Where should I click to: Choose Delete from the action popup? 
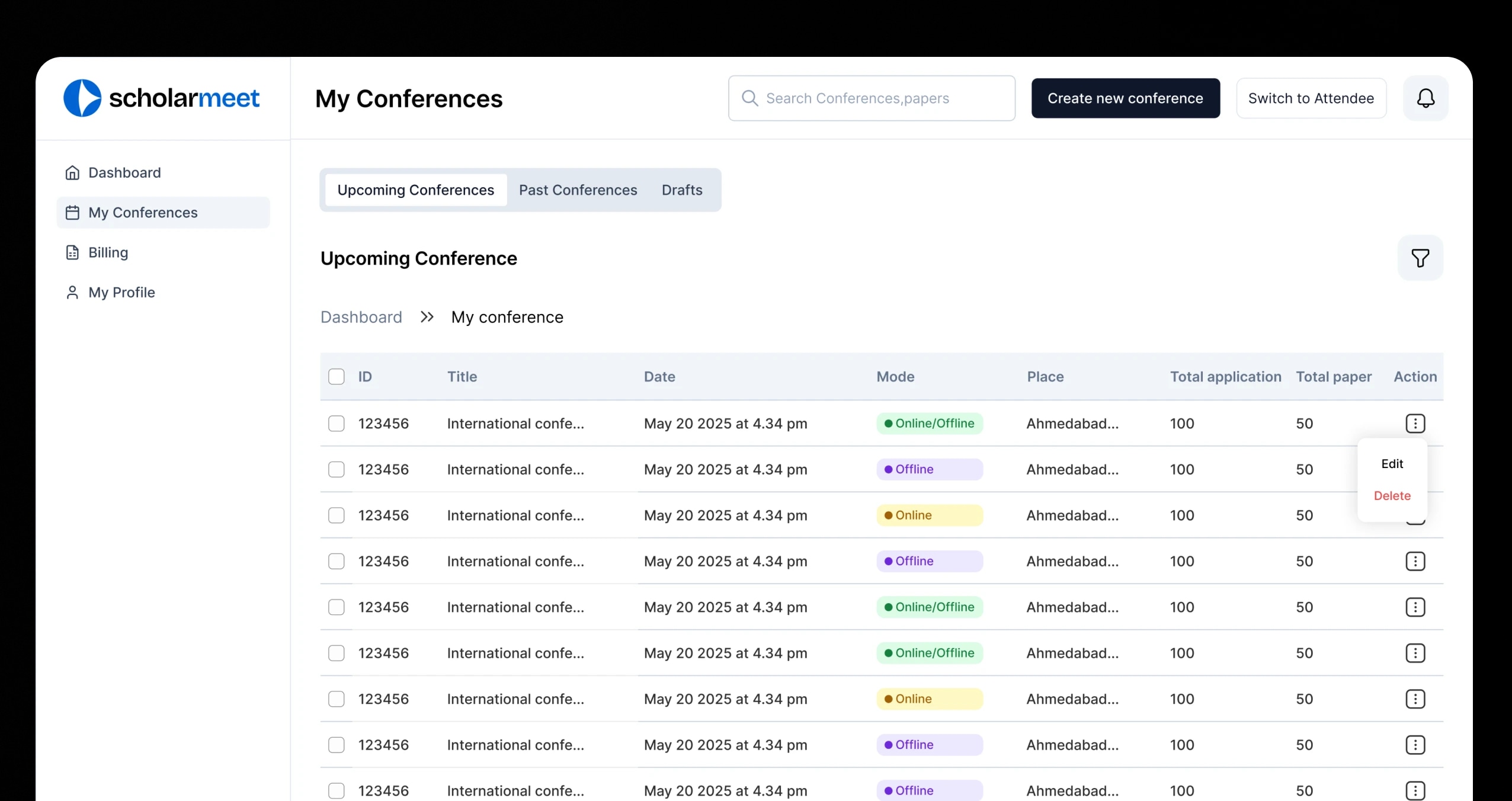point(1392,496)
